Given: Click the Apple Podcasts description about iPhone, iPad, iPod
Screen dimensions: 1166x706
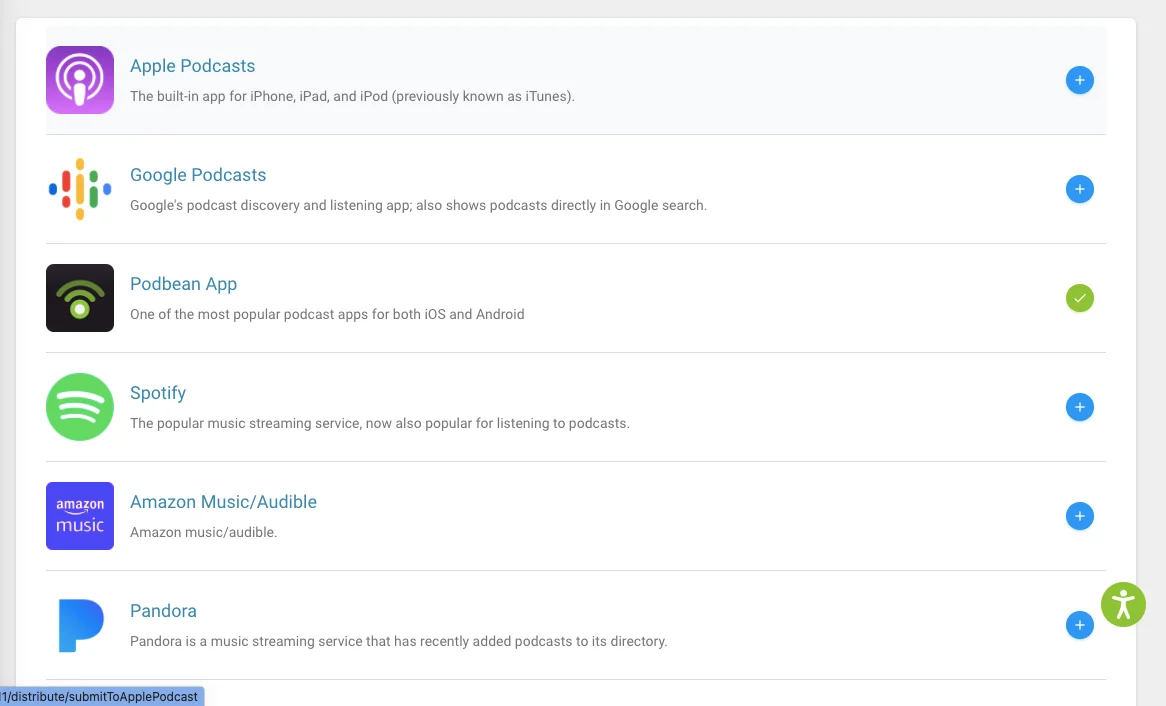Looking at the screenshot, I should (352, 96).
